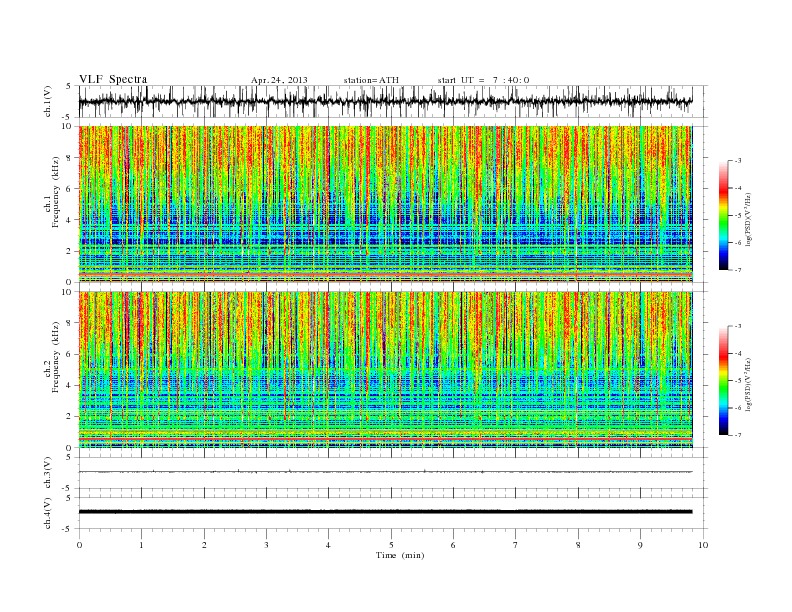Click ch.2 spectrogram frequency tick "2"
Screen dimensions: 792x612
tap(70, 417)
